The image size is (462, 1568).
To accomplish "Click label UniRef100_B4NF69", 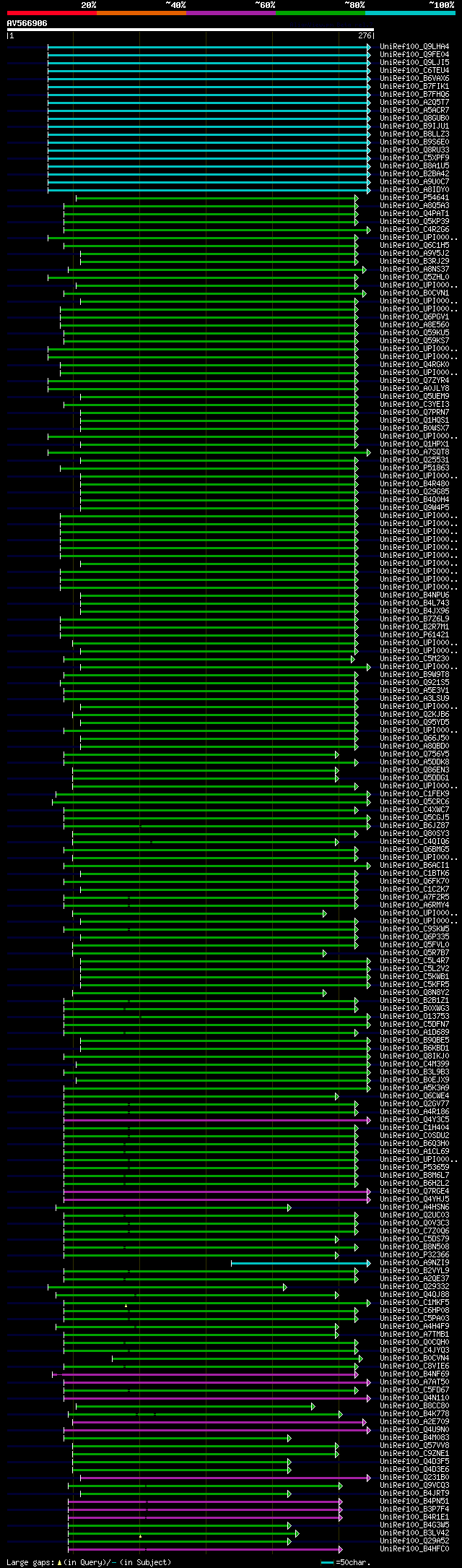I will click(x=414, y=1374).
